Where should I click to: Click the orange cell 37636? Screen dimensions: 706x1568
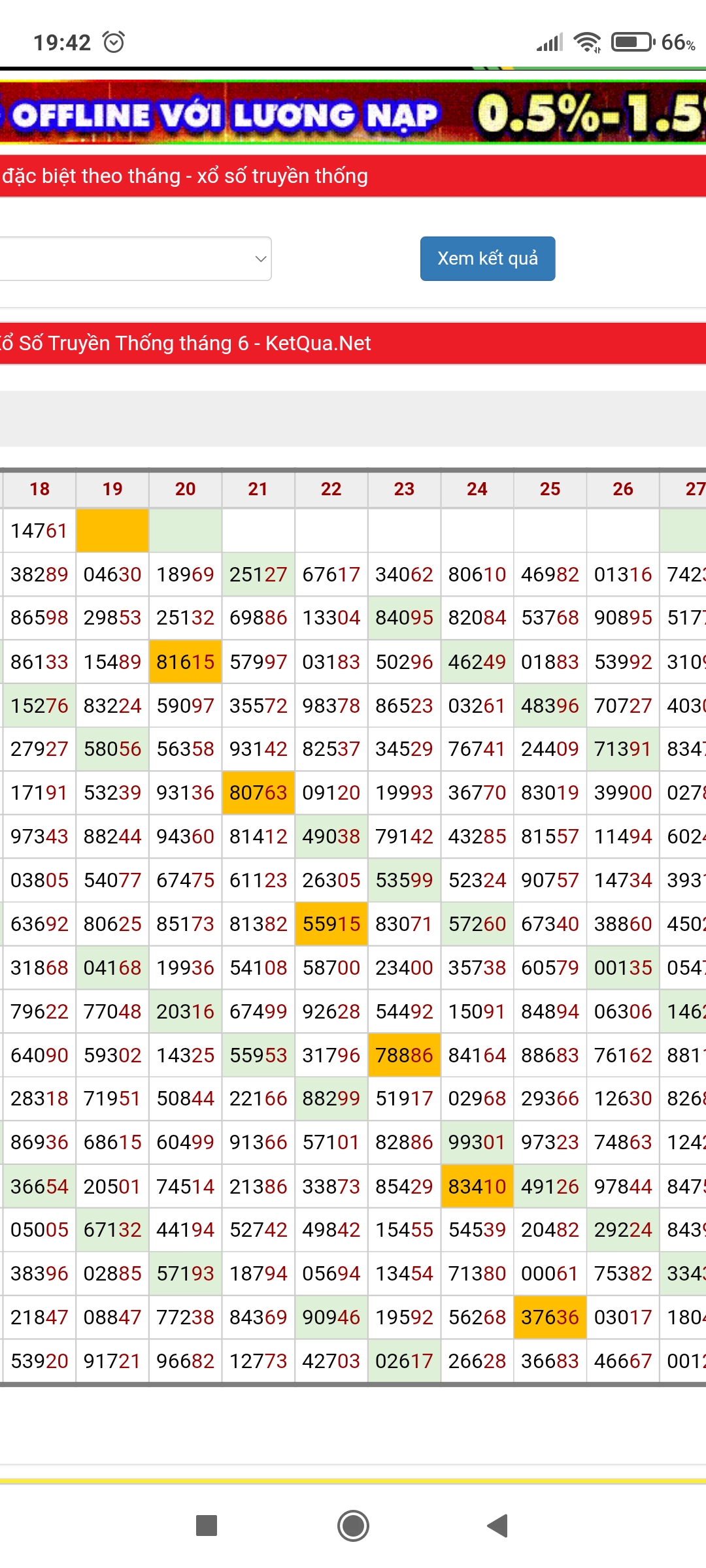pos(550,1317)
